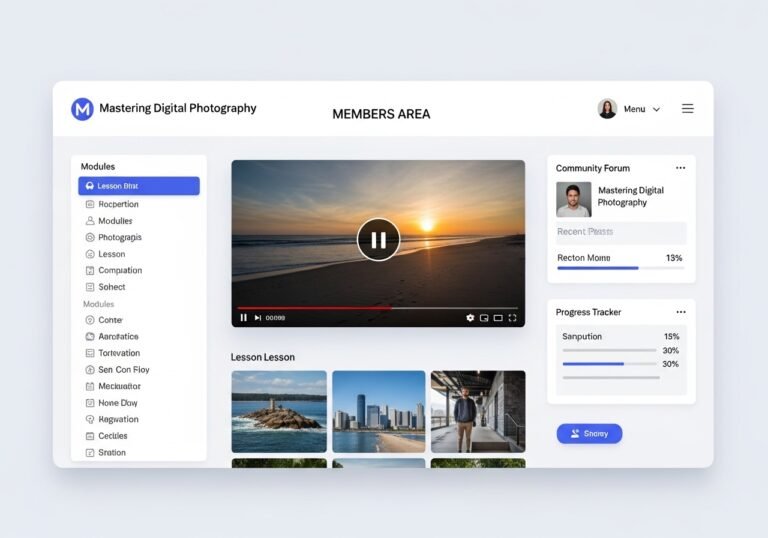Click the blue M logo icon
The height and width of the screenshot is (538, 768).
click(82, 109)
